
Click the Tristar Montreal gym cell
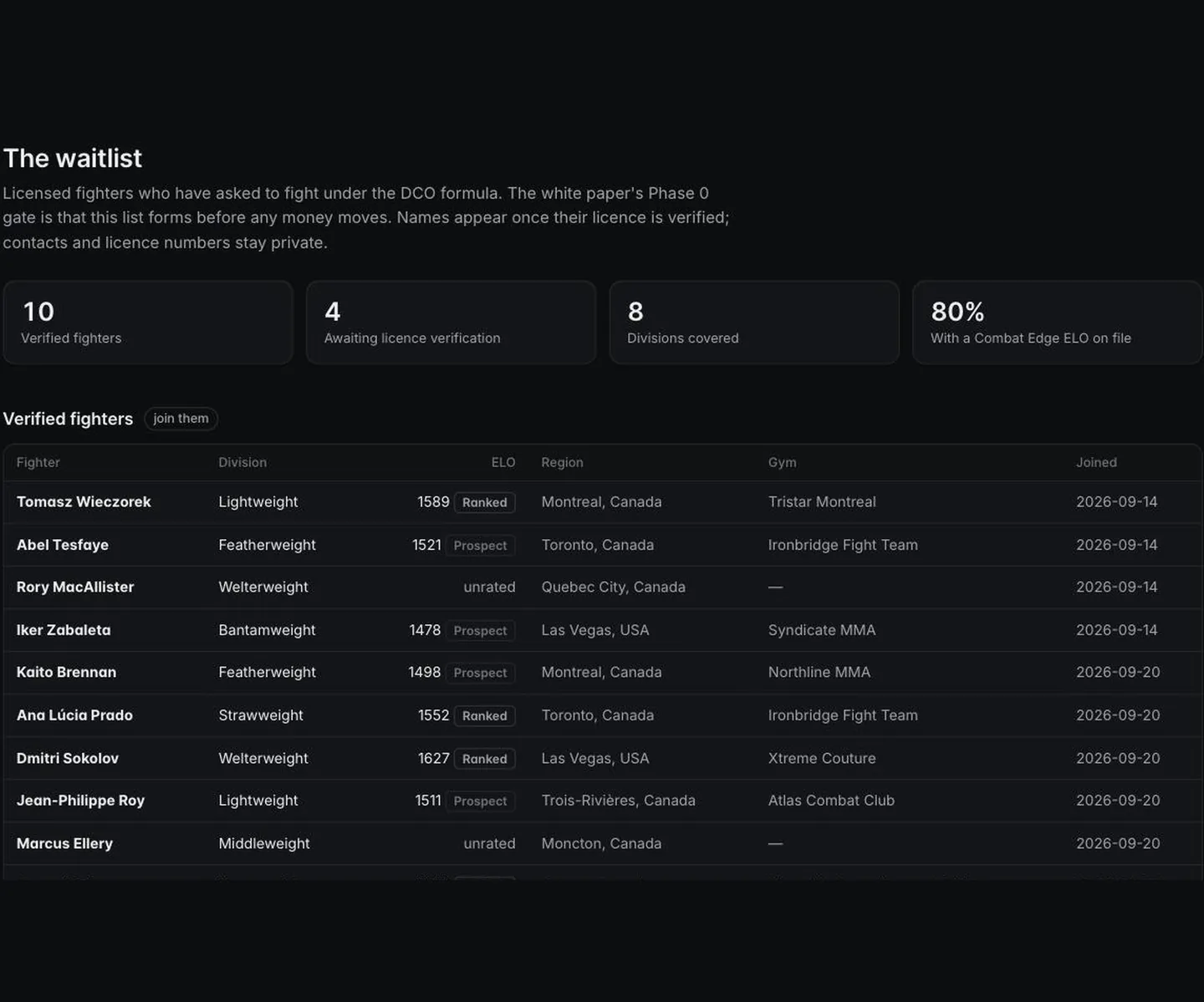822,501
